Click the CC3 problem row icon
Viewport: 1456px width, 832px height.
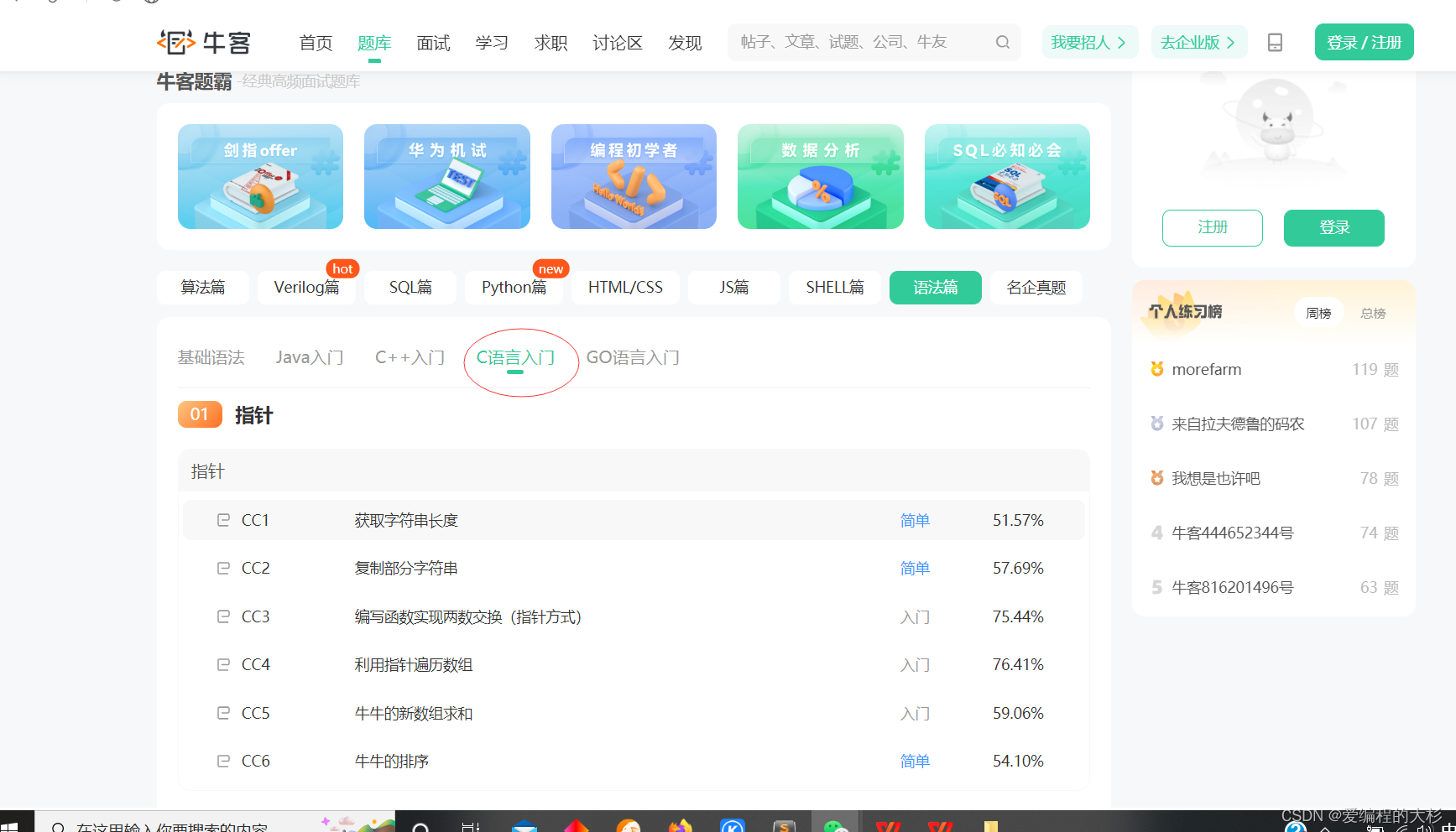coord(223,616)
